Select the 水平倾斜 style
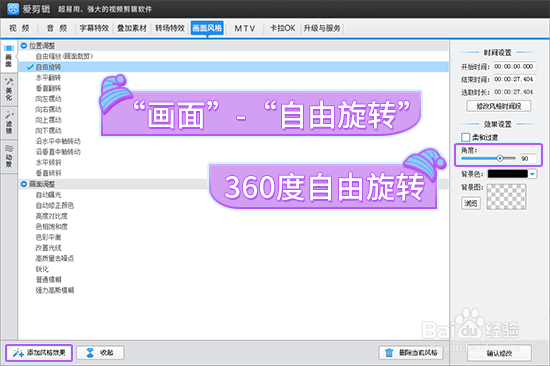The width and height of the screenshot is (550, 366). [x=48, y=162]
